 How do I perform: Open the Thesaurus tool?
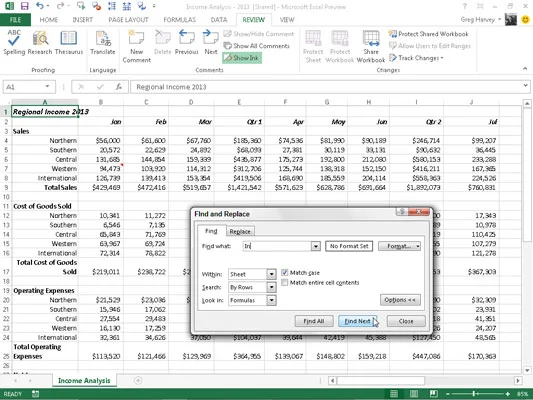tap(69, 42)
